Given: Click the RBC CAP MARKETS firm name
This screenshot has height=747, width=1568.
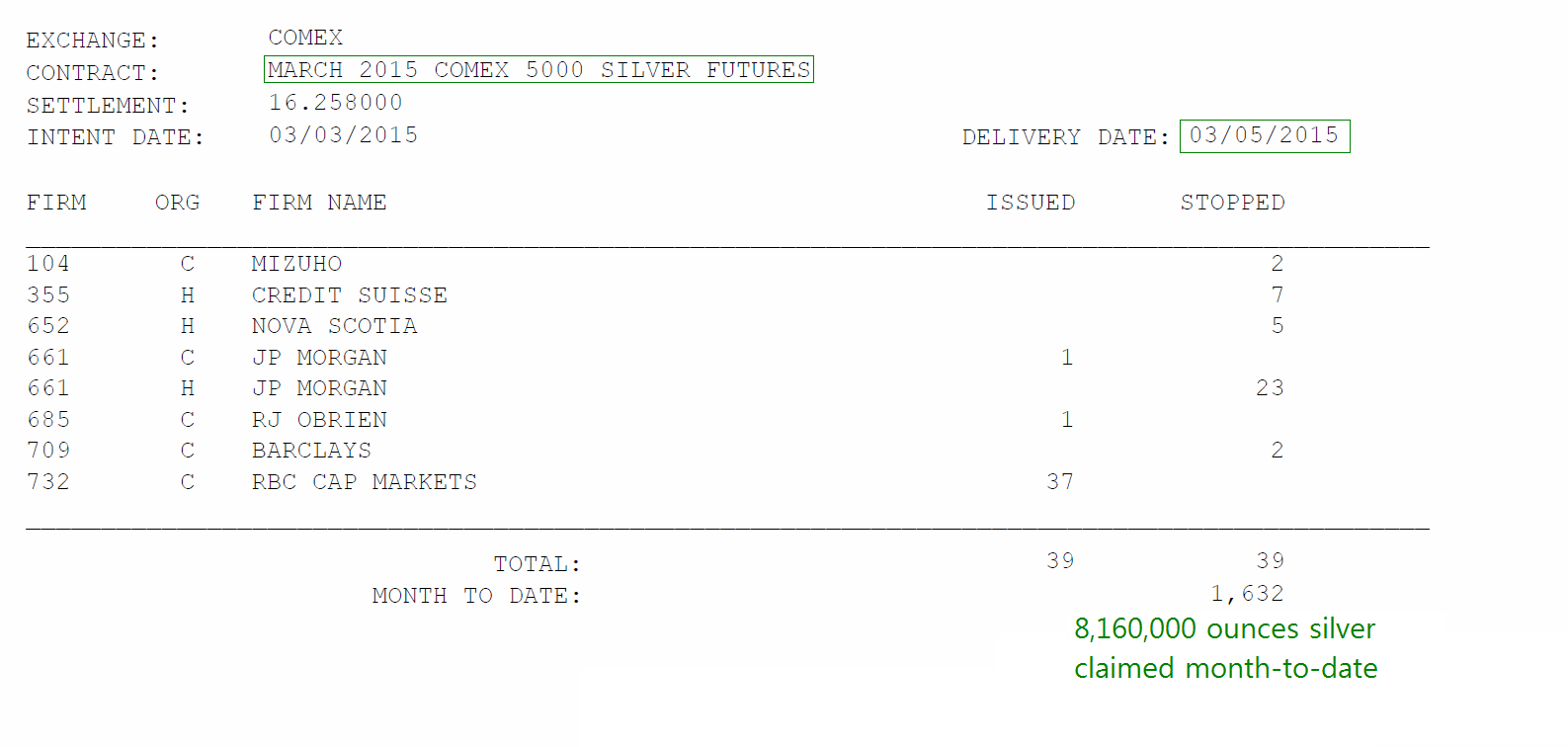Looking at the screenshot, I should coord(364,482).
